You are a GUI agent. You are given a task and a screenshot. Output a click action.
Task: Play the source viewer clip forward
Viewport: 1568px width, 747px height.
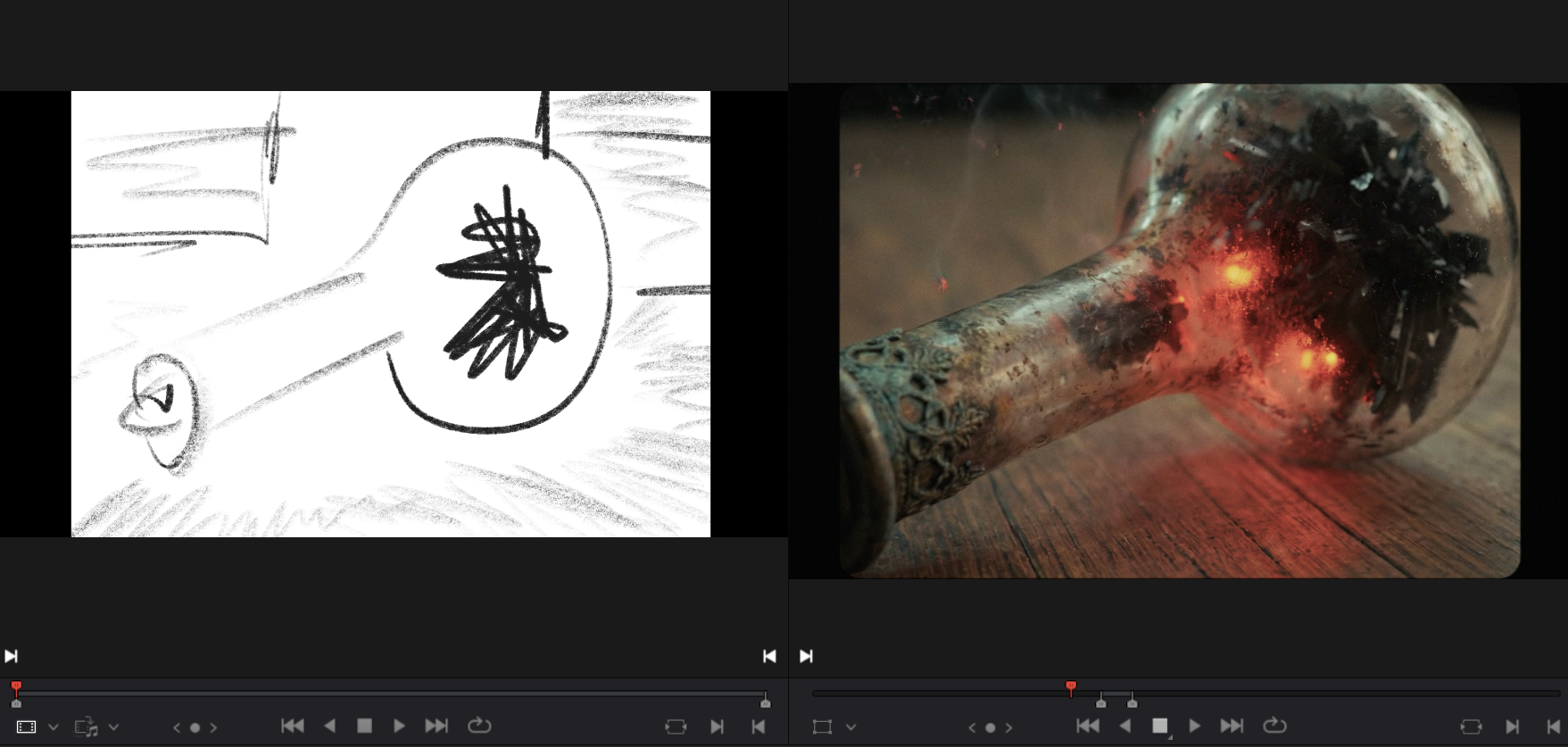pos(399,726)
